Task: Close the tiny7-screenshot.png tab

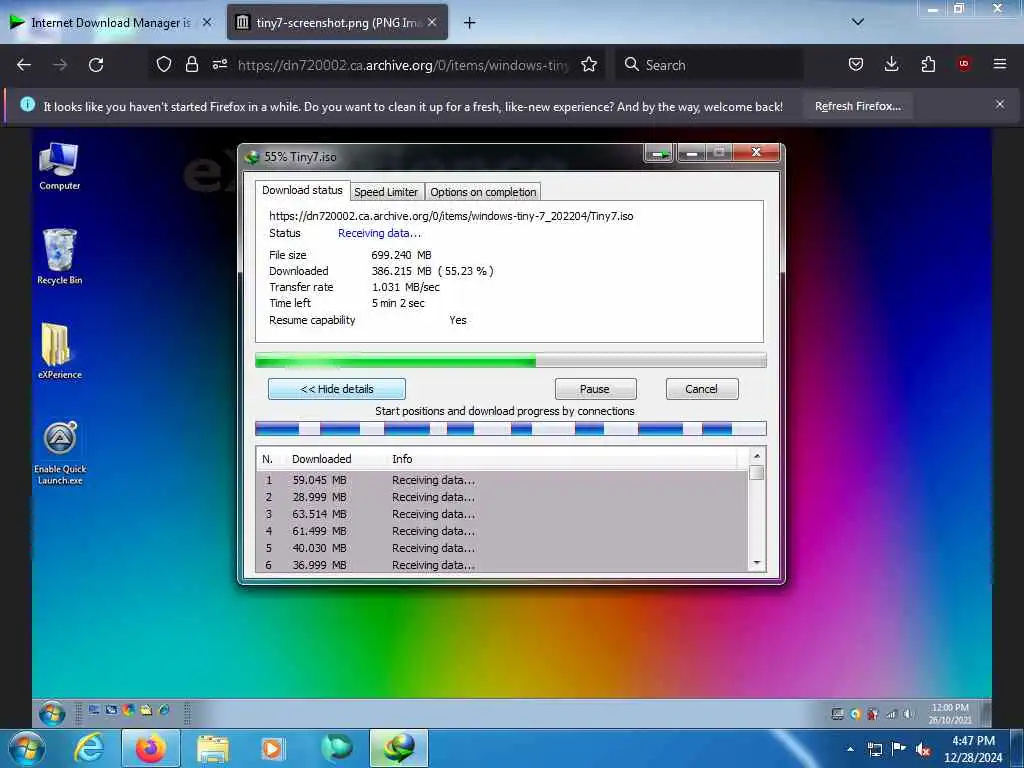Action: pyautogui.click(x=432, y=22)
